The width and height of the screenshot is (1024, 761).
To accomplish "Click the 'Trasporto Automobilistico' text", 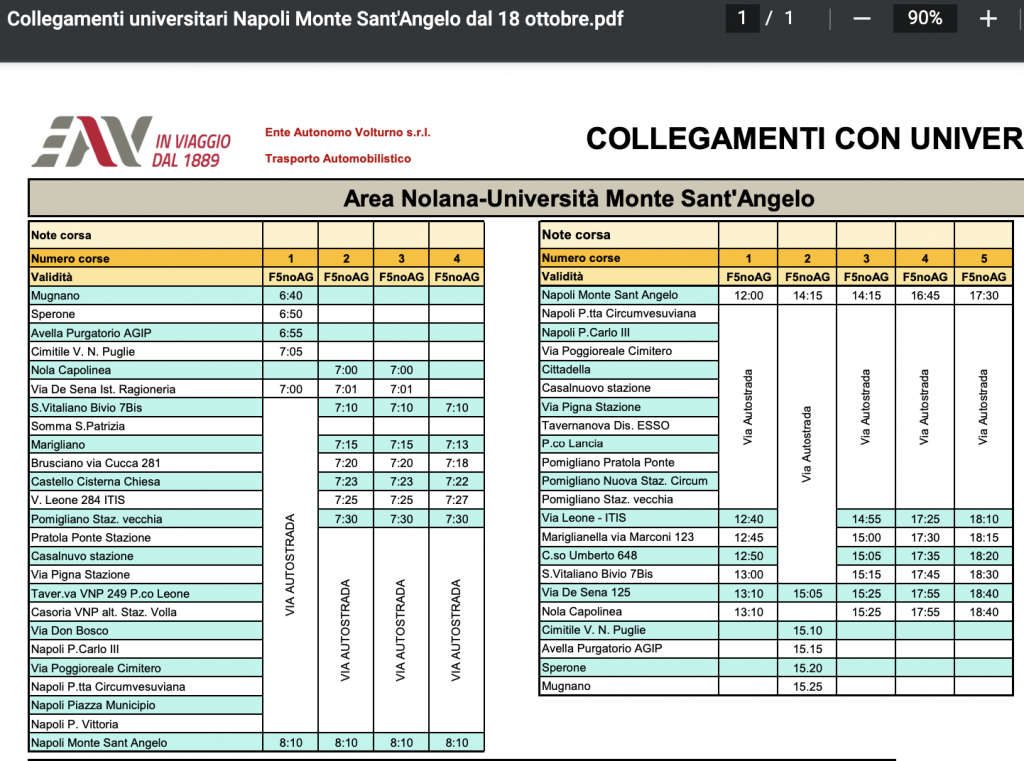I will click(338, 158).
